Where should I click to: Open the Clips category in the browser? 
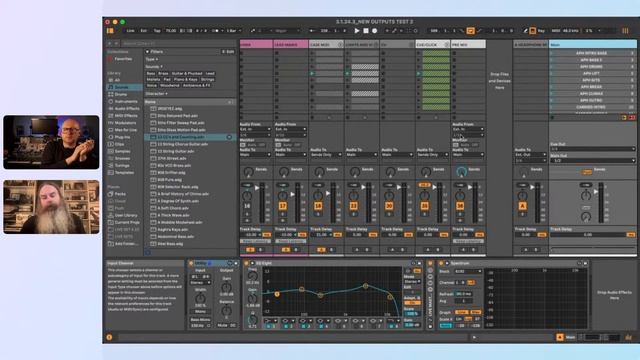coord(120,144)
